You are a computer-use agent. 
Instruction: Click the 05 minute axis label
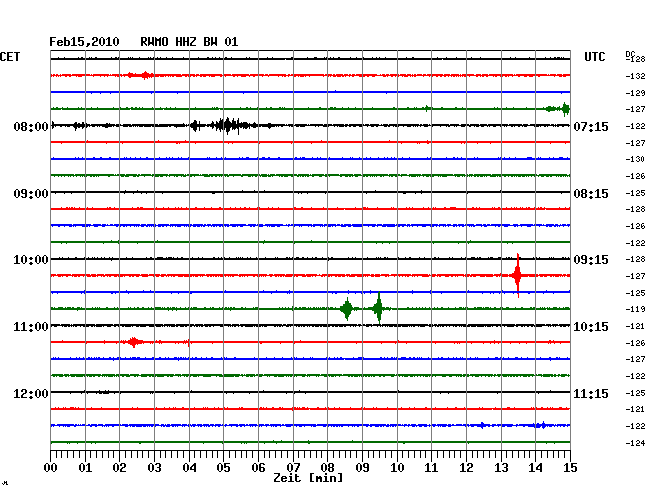tap(223, 468)
